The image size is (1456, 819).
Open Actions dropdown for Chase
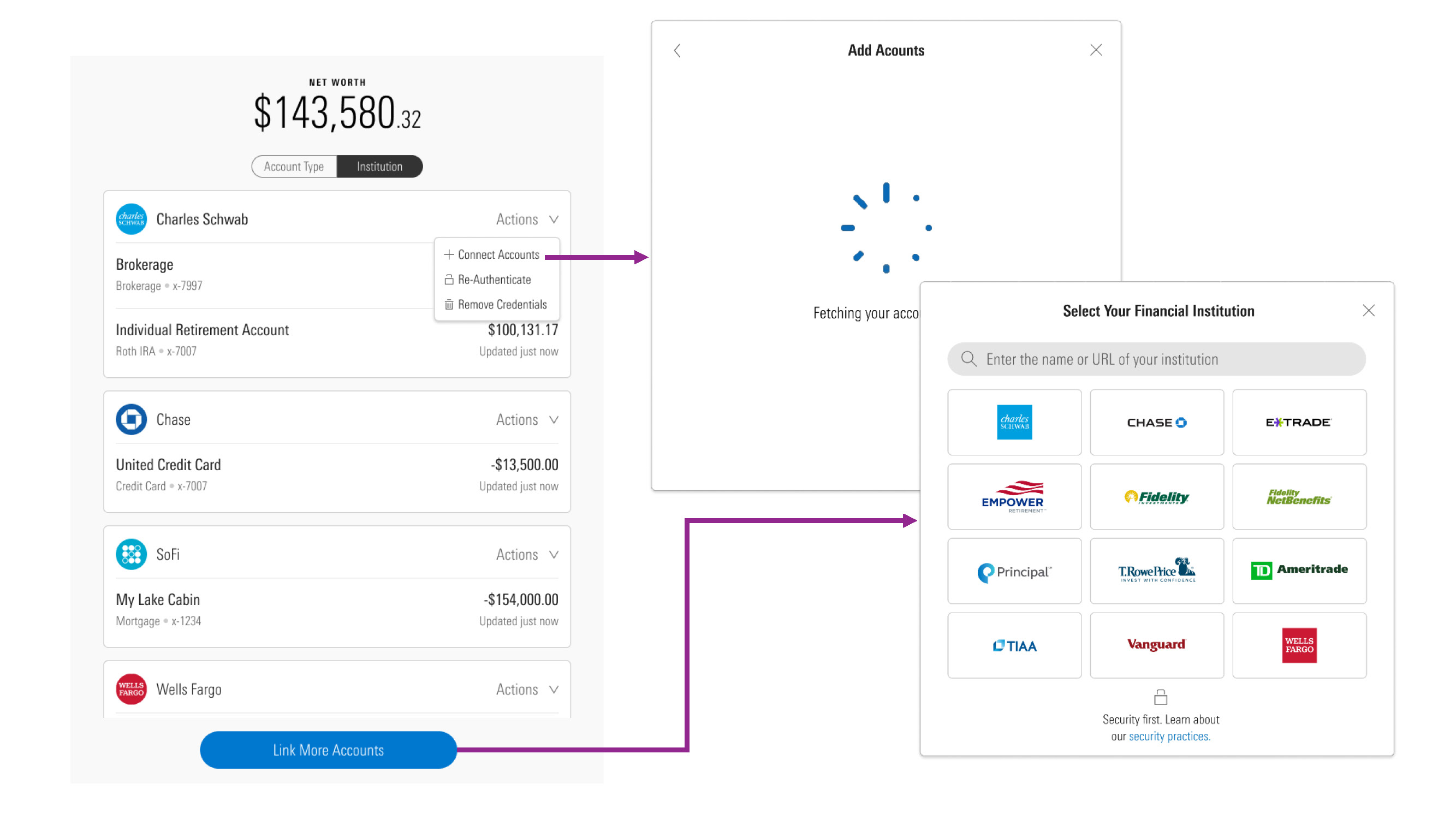click(x=527, y=420)
